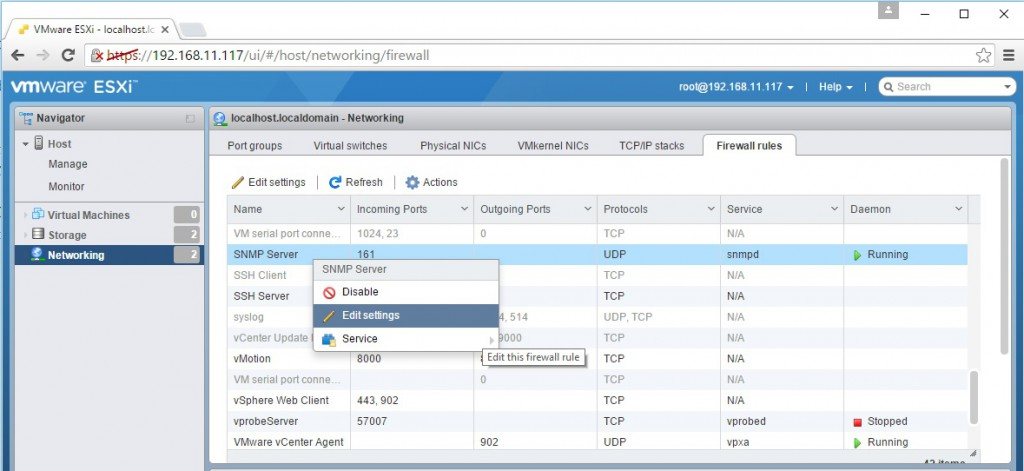Image resolution: width=1024 pixels, height=471 pixels.
Task: Switch to the VMkernel NICs tab
Action: pos(553,146)
